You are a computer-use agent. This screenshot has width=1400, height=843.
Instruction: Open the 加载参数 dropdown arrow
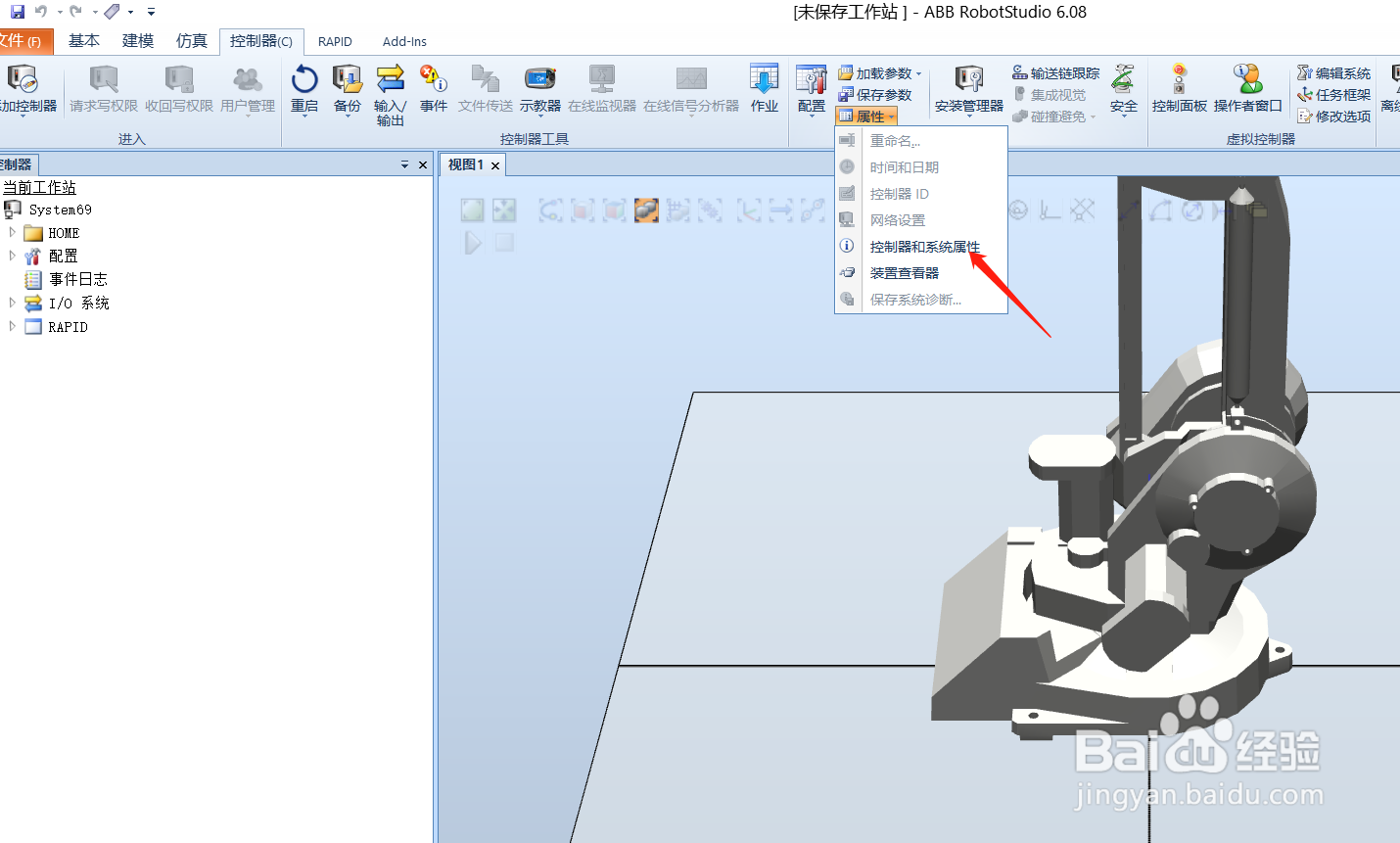pos(918,74)
